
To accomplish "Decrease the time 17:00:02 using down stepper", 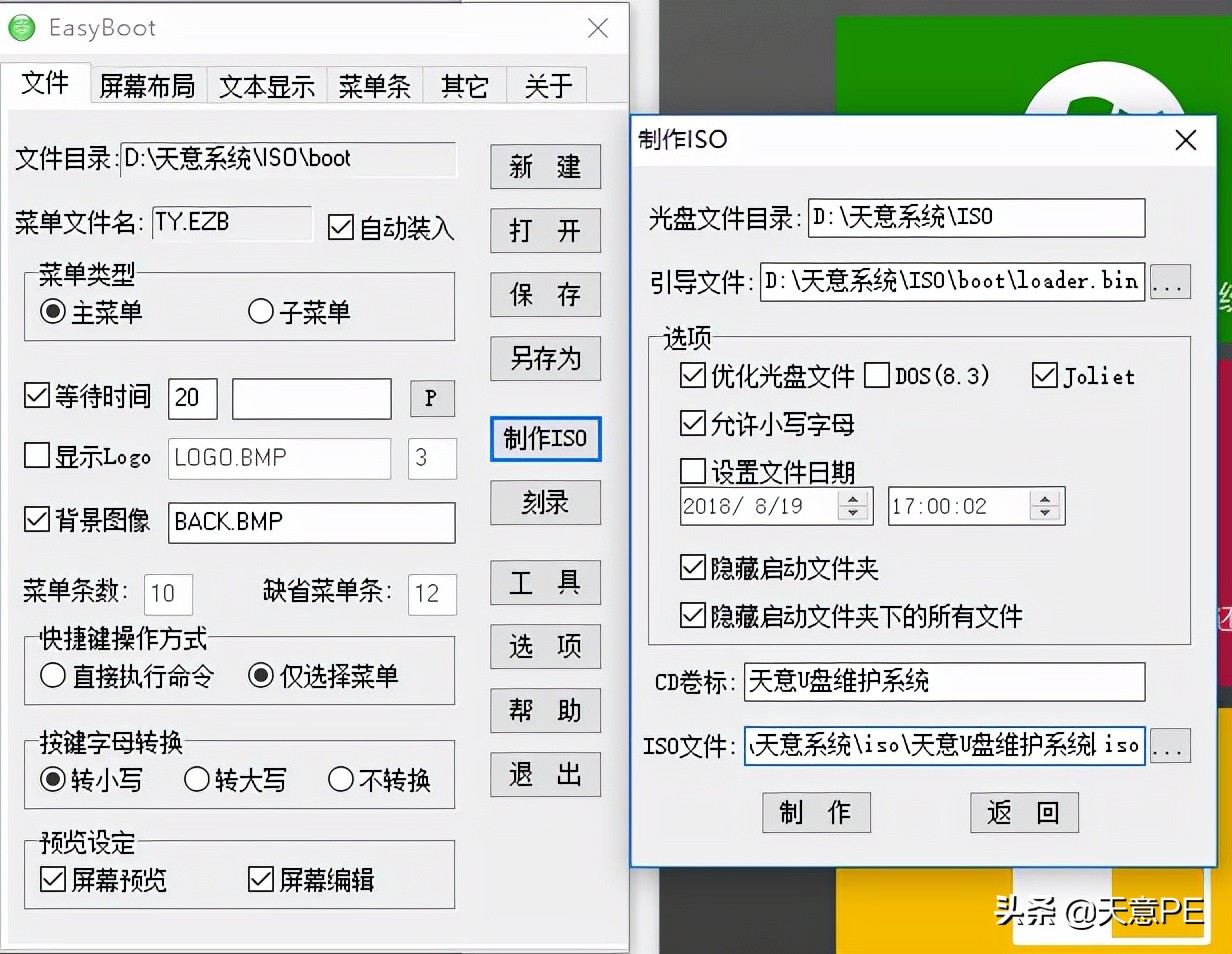I will tap(1047, 512).
